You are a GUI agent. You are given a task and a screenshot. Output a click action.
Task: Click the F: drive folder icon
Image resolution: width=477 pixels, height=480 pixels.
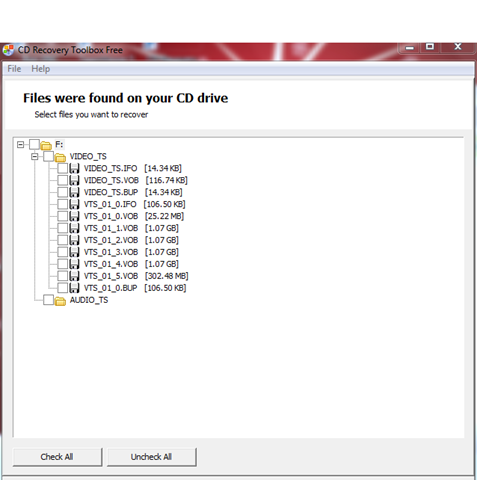46,145
